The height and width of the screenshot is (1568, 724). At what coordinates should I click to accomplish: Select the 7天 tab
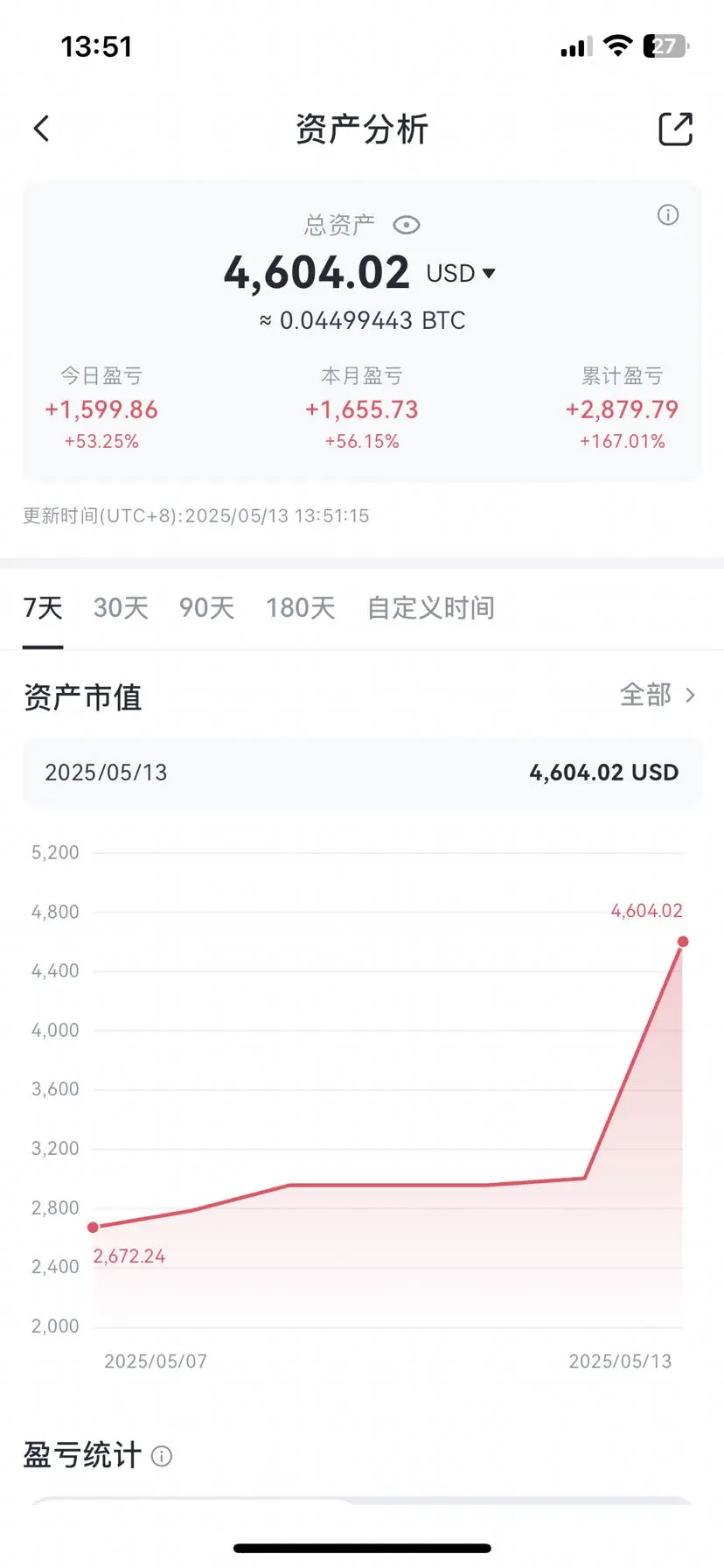[x=43, y=608]
